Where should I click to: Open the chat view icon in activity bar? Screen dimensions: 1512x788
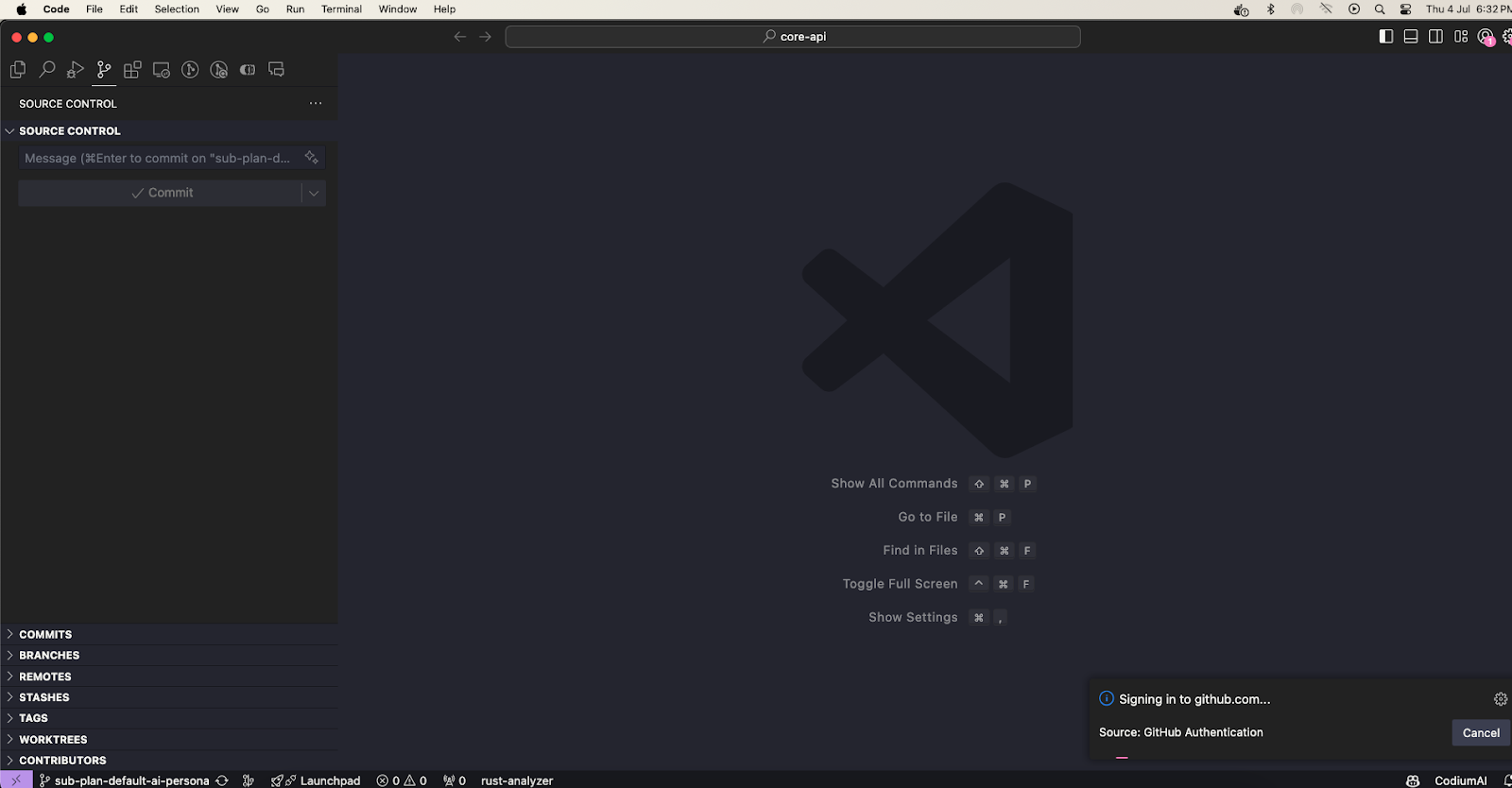tap(276, 70)
